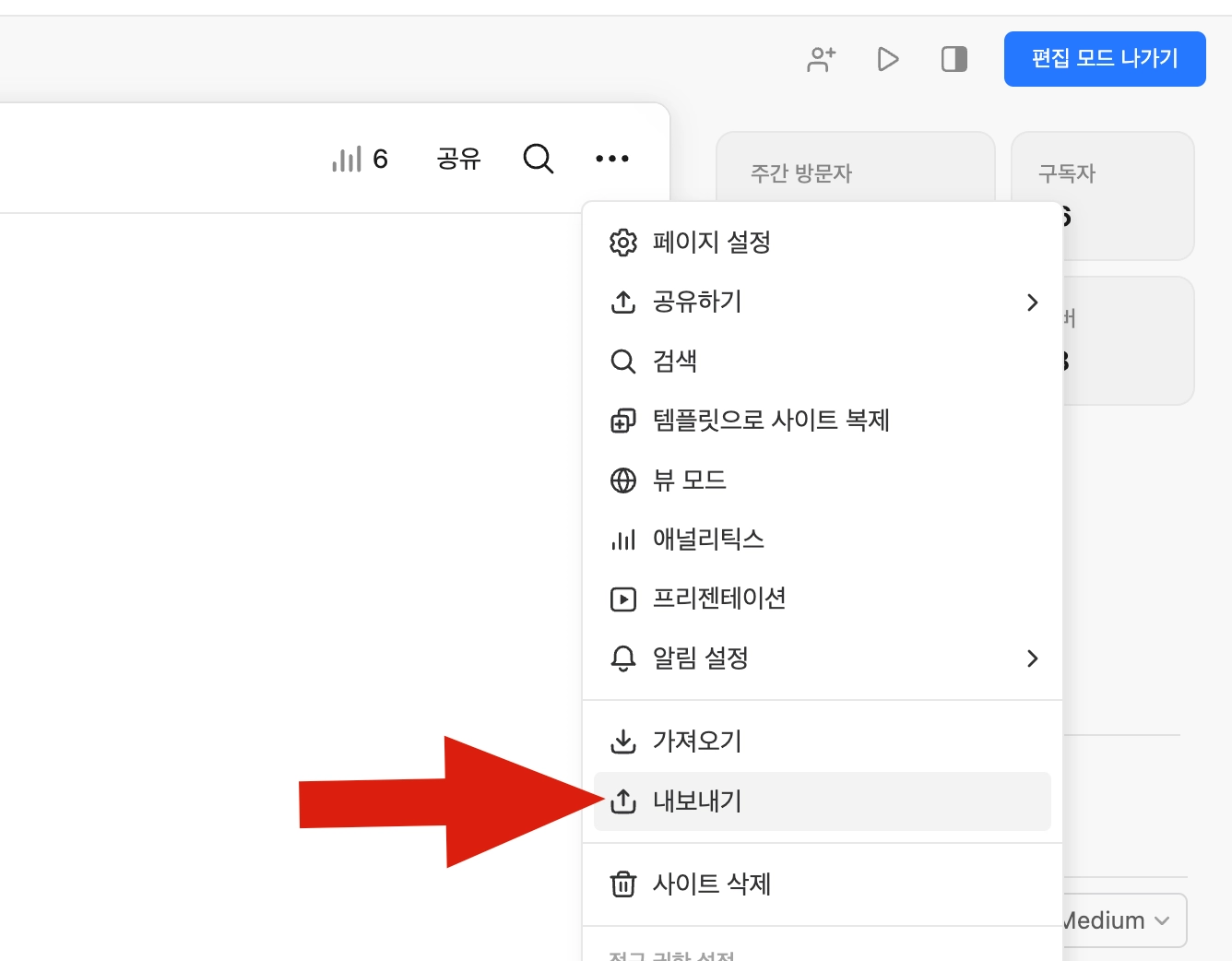Click the add member icon

[x=821, y=60]
